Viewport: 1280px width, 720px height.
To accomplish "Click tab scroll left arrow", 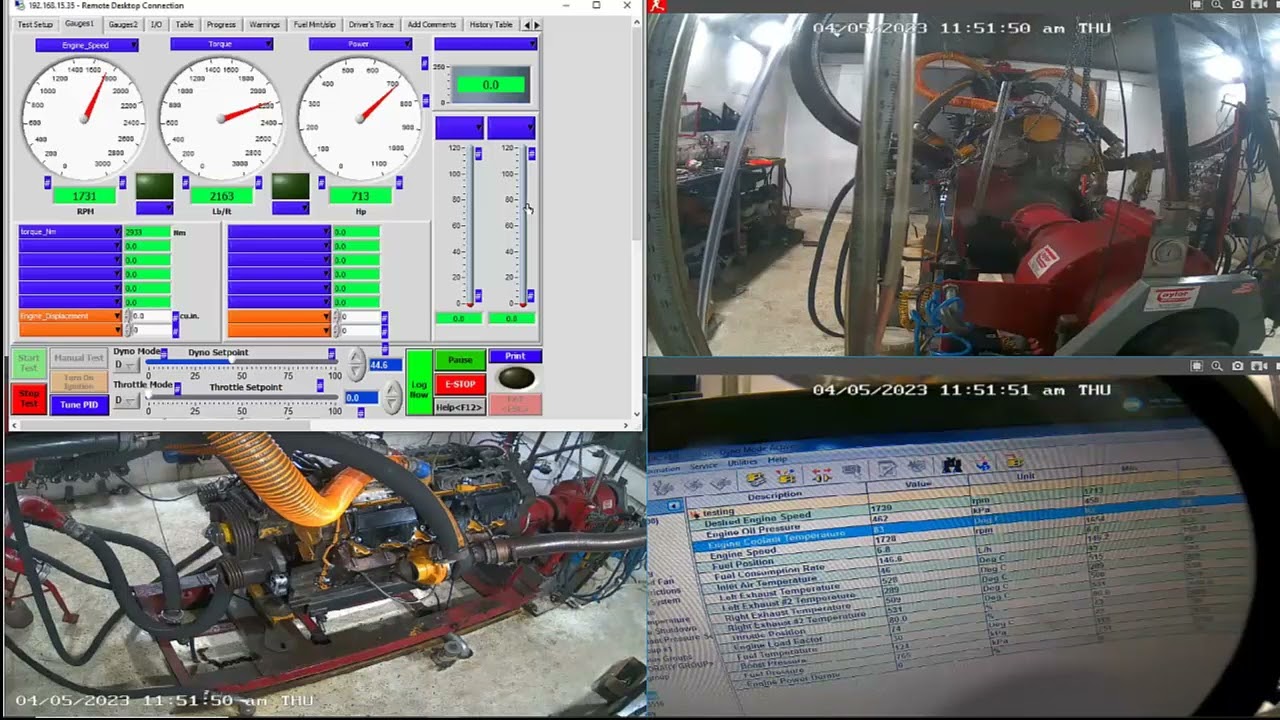I will point(527,24).
